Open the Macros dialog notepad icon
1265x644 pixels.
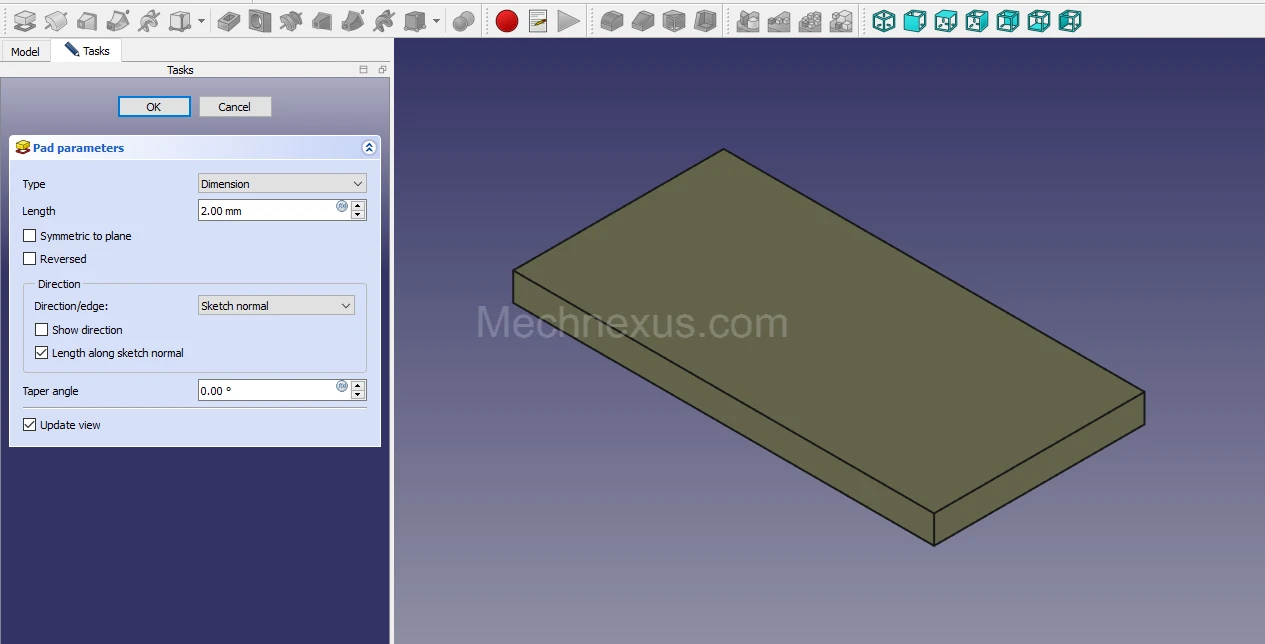point(538,20)
